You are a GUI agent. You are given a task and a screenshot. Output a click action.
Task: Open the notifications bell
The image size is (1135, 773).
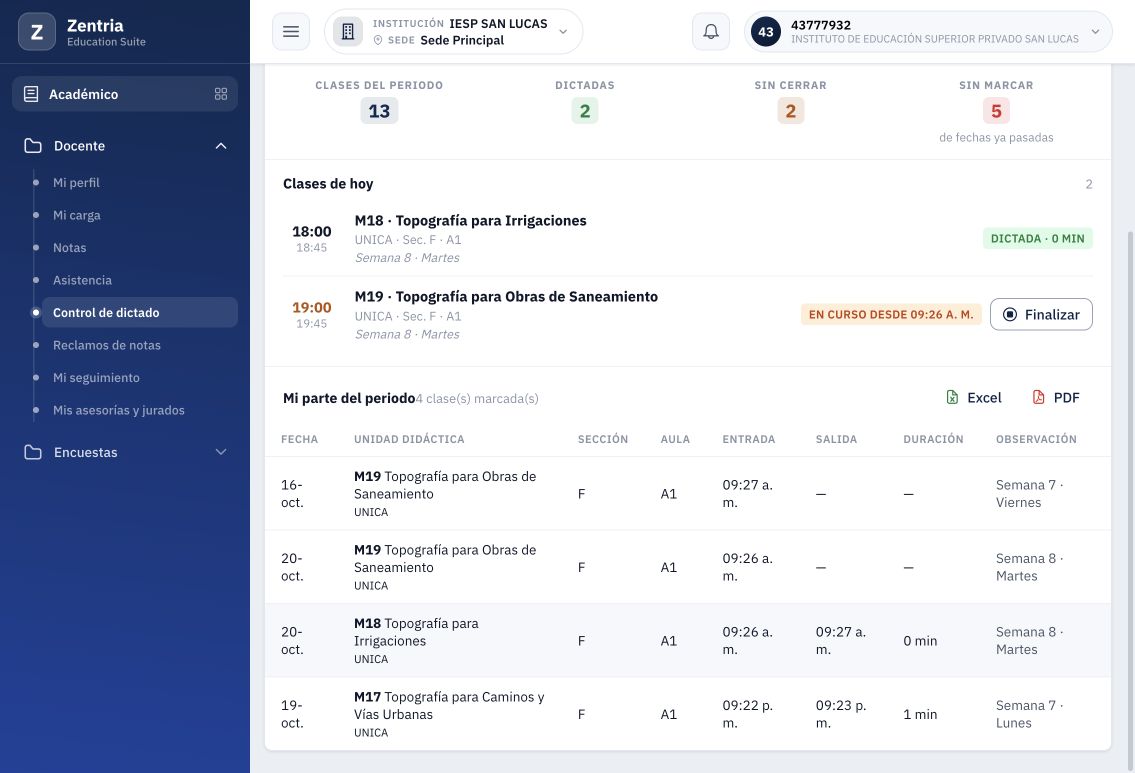pyautogui.click(x=711, y=32)
